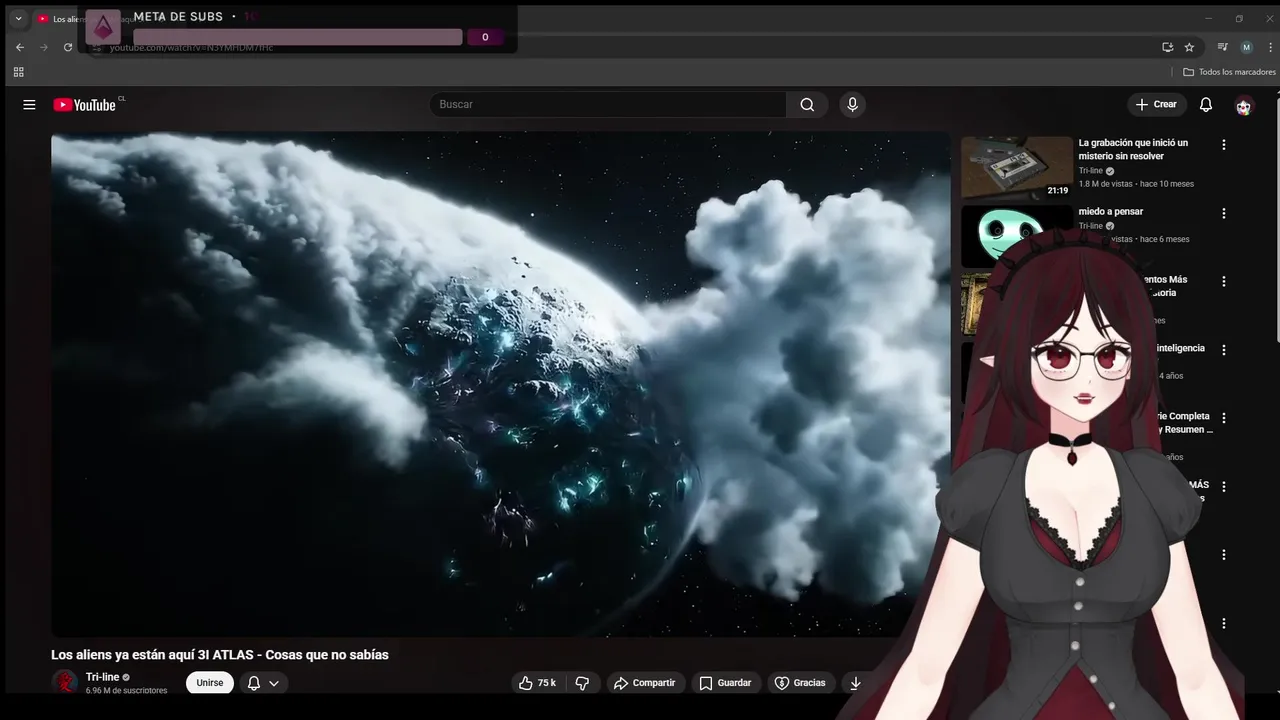Dislike the video with thumbs down
The image size is (1280, 720).
[x=582, y=683]
